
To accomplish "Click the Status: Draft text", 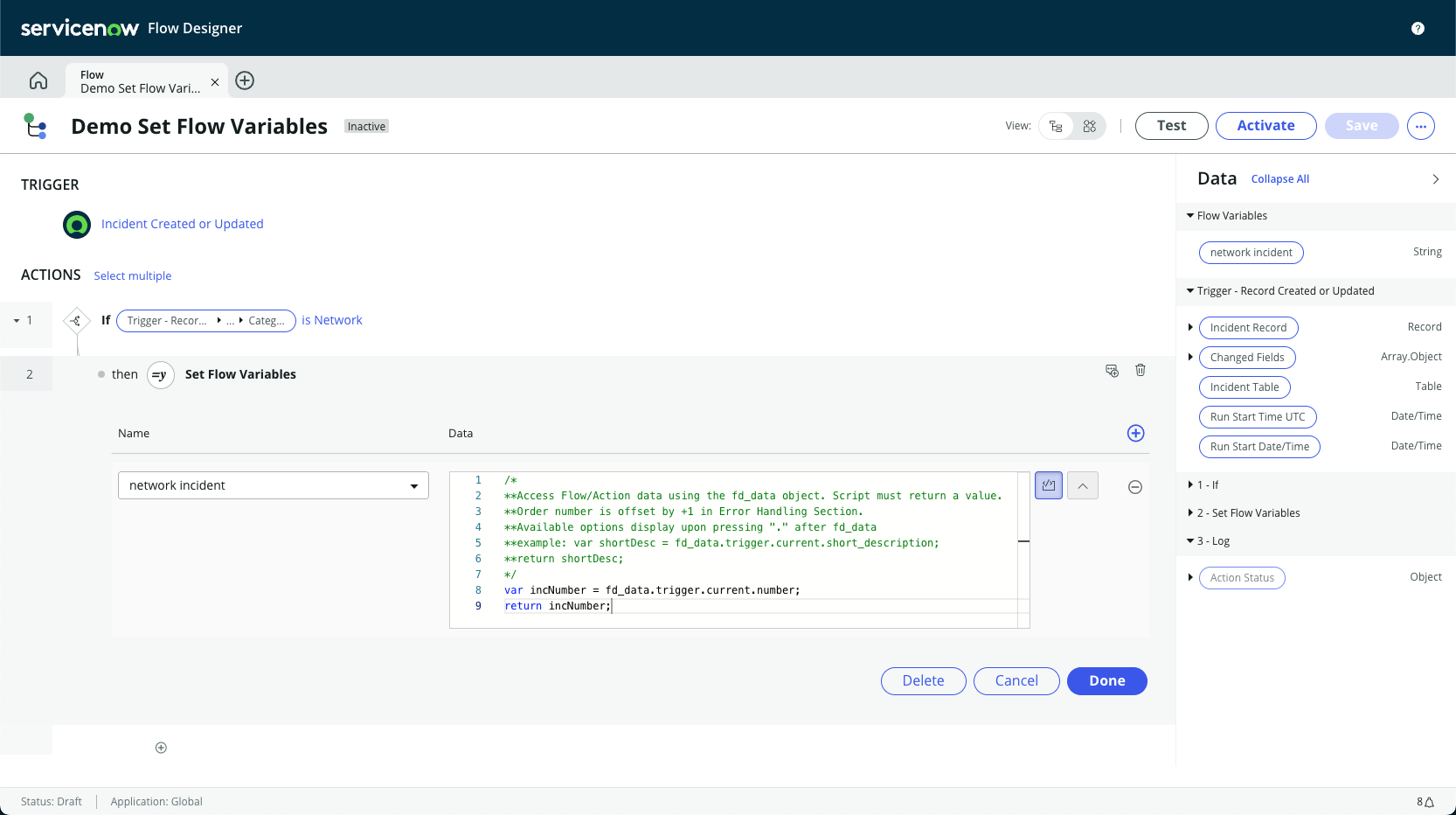I will pos(52,802).
